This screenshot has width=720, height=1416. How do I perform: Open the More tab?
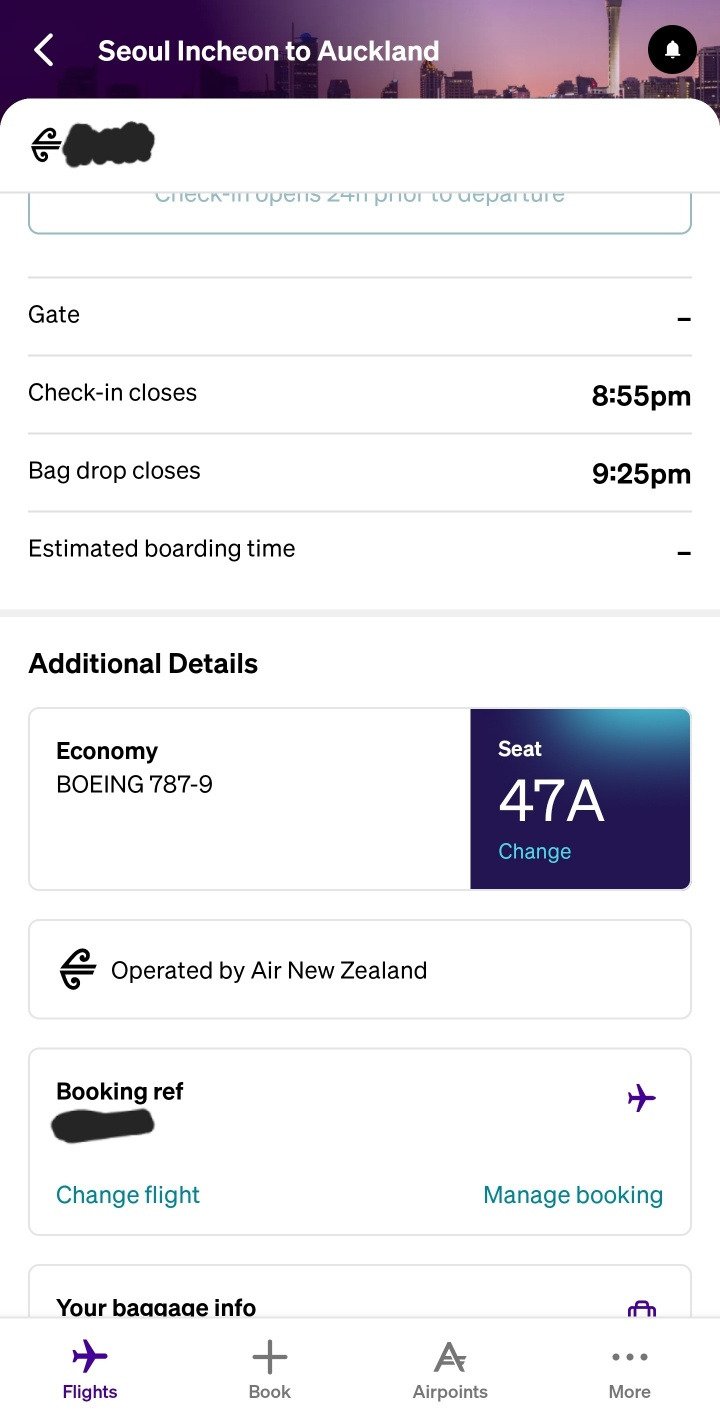[630, 1369]
